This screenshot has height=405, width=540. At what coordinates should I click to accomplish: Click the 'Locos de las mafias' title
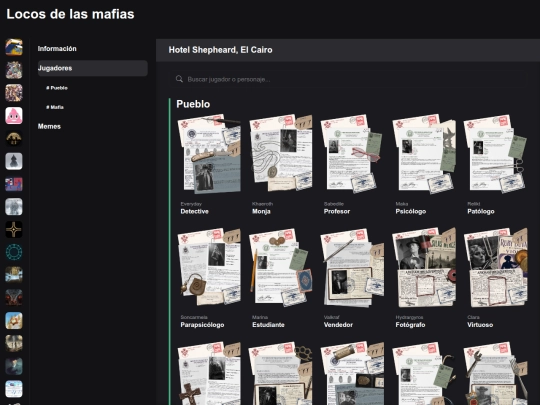(70, 14)
